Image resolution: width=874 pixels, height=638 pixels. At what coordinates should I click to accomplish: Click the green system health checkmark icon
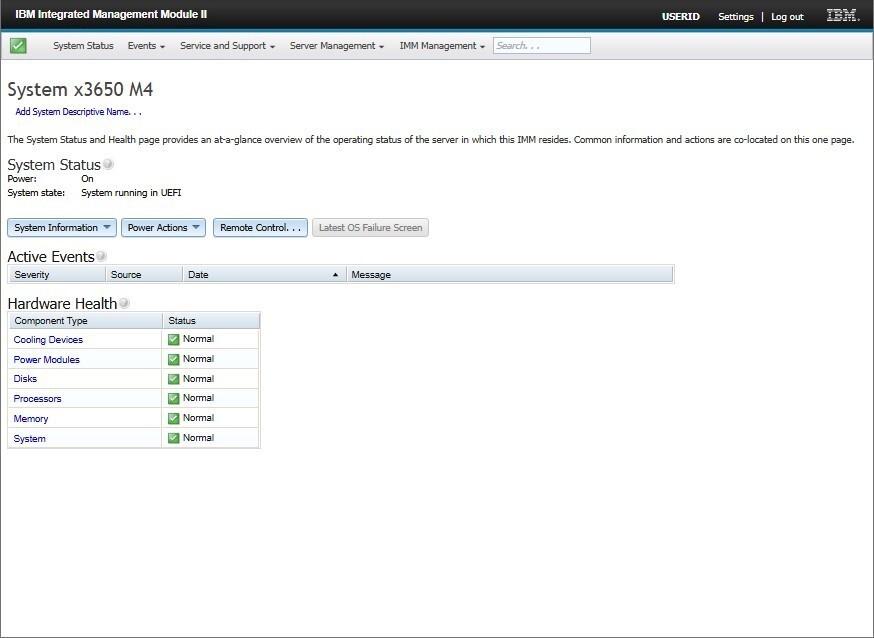[x=18, y=46]
